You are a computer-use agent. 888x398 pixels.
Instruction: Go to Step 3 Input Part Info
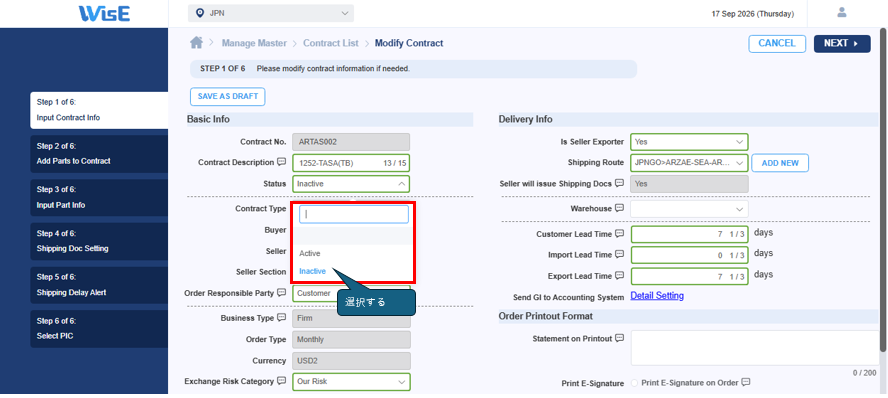(99, 197)
